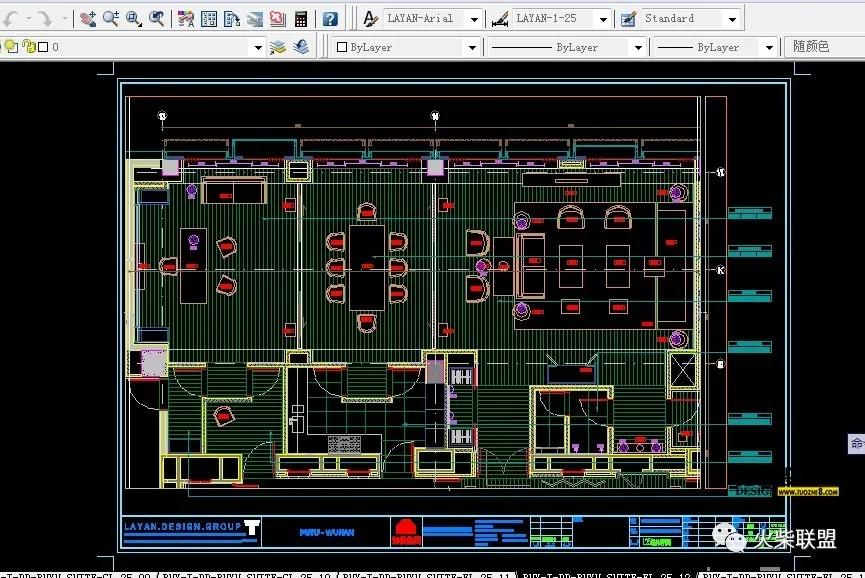
Task: Open the QuickCalc calculator
Action: [301, 19]
